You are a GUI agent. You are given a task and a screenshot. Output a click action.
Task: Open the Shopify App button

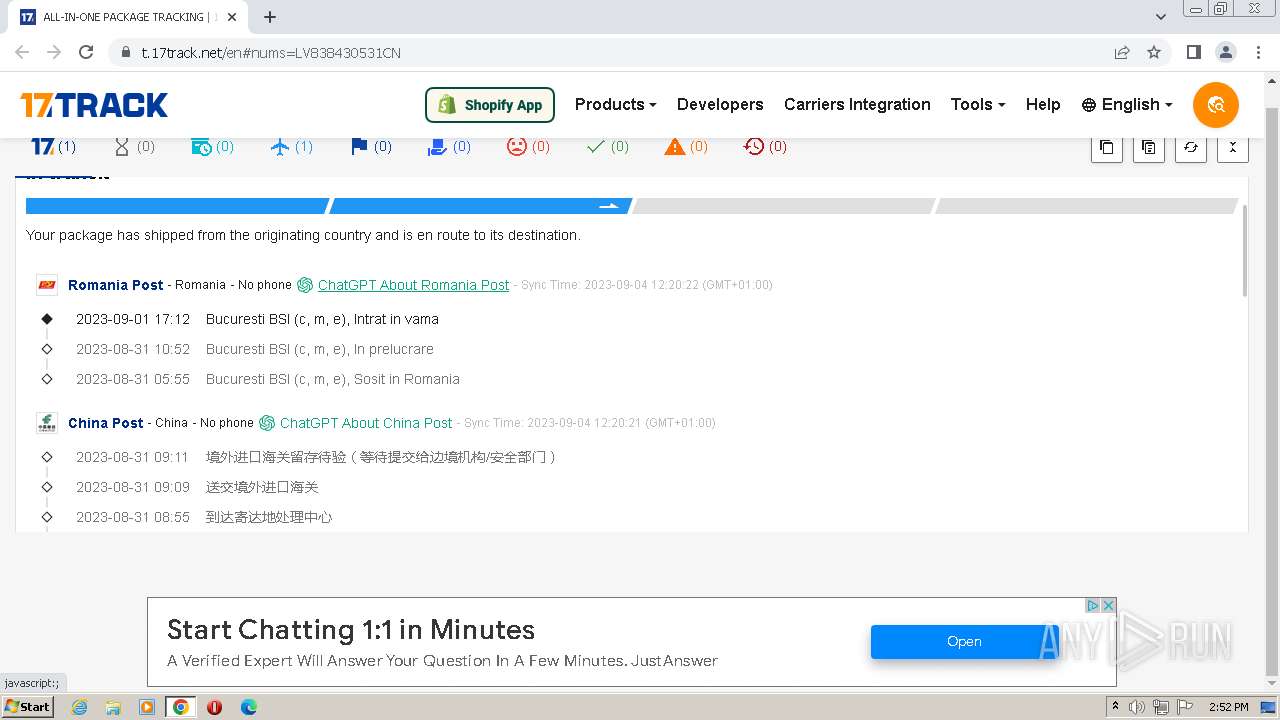pos(490,105)
